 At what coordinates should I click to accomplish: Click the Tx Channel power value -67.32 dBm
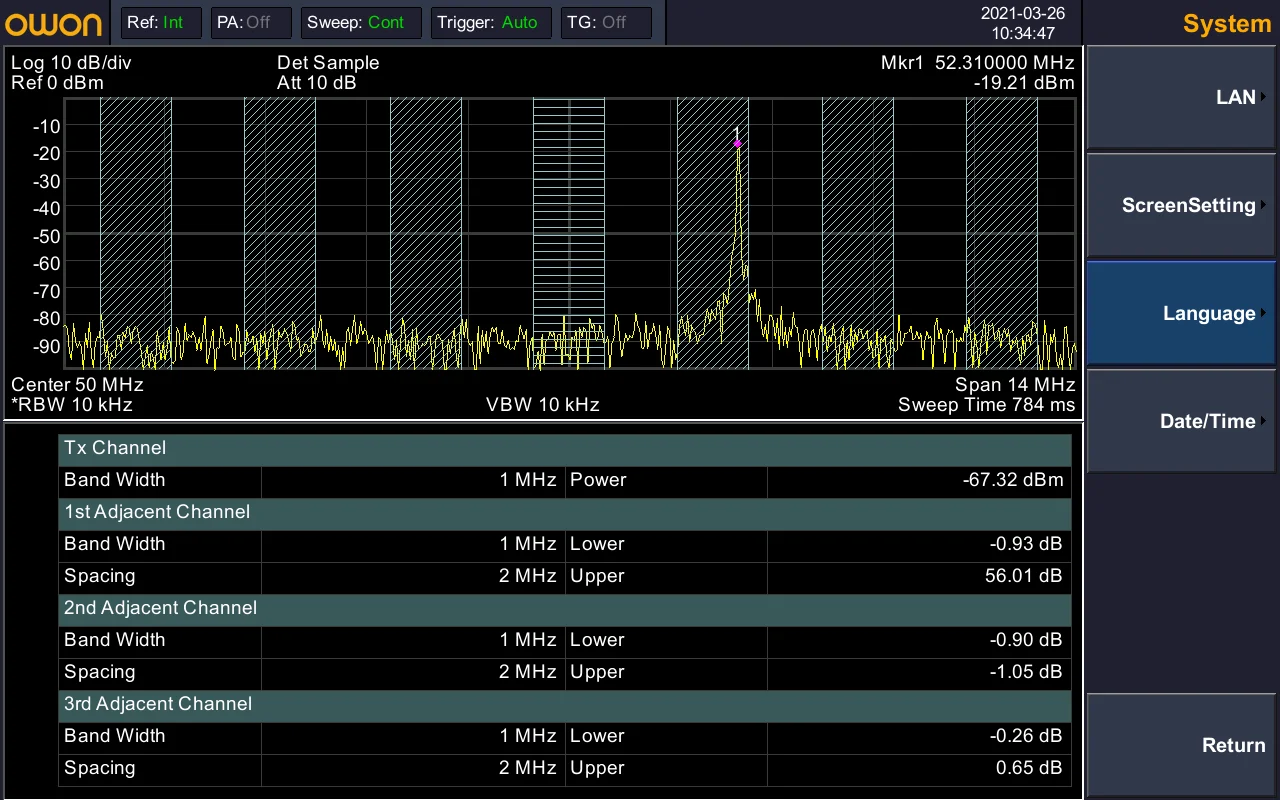point(1013,480)
